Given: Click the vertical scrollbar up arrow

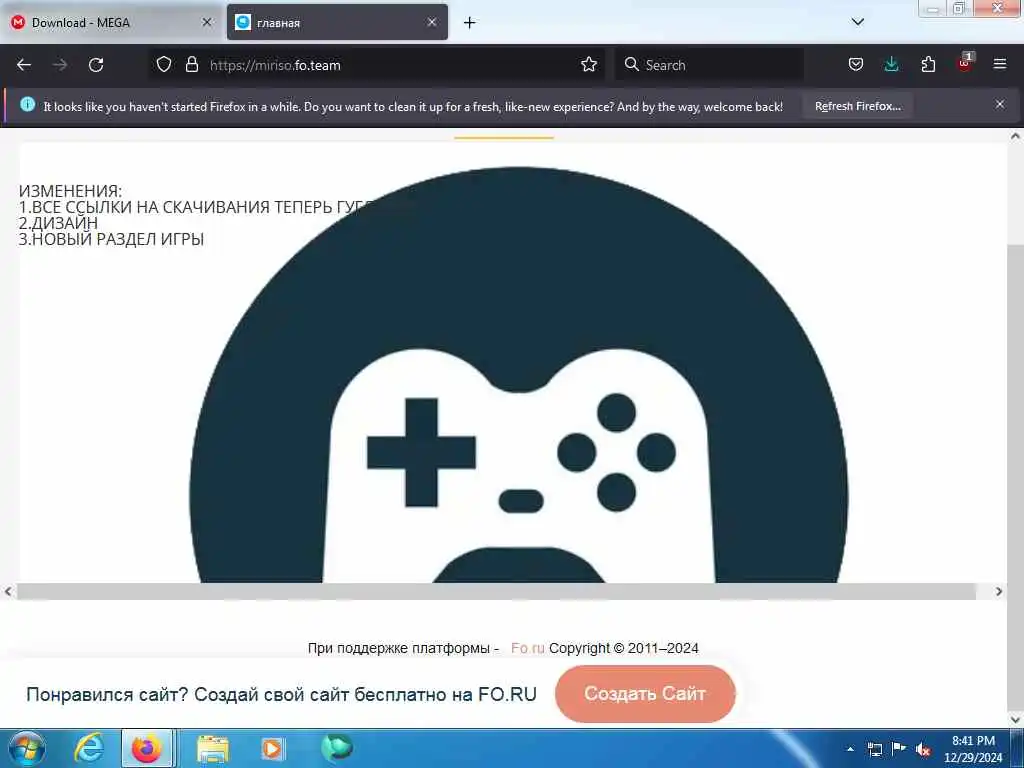Looking at the screenshot, I should coord(1016,136).
